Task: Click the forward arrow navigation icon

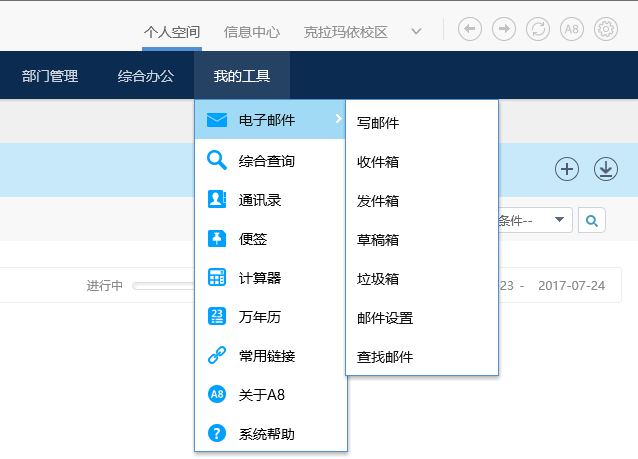Action: tap(504, 29)
